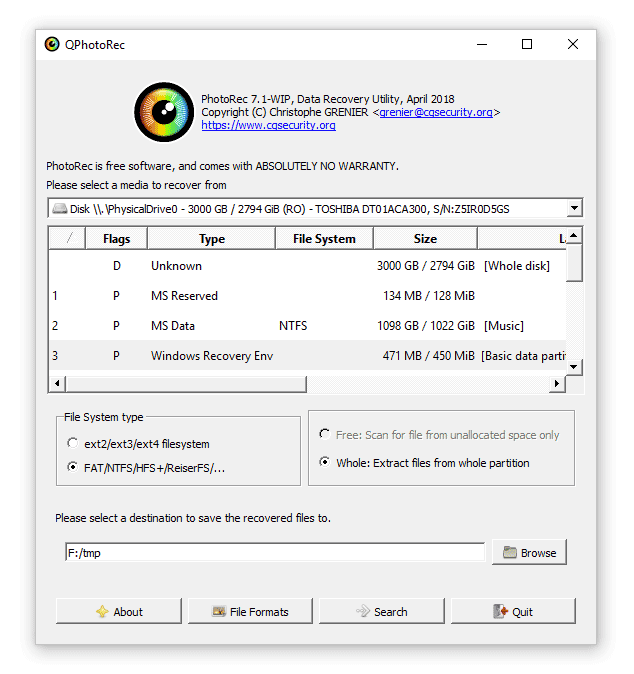The image size is (634, 674).
Task: Click the Quit button
Action: (x=513, y=611)
